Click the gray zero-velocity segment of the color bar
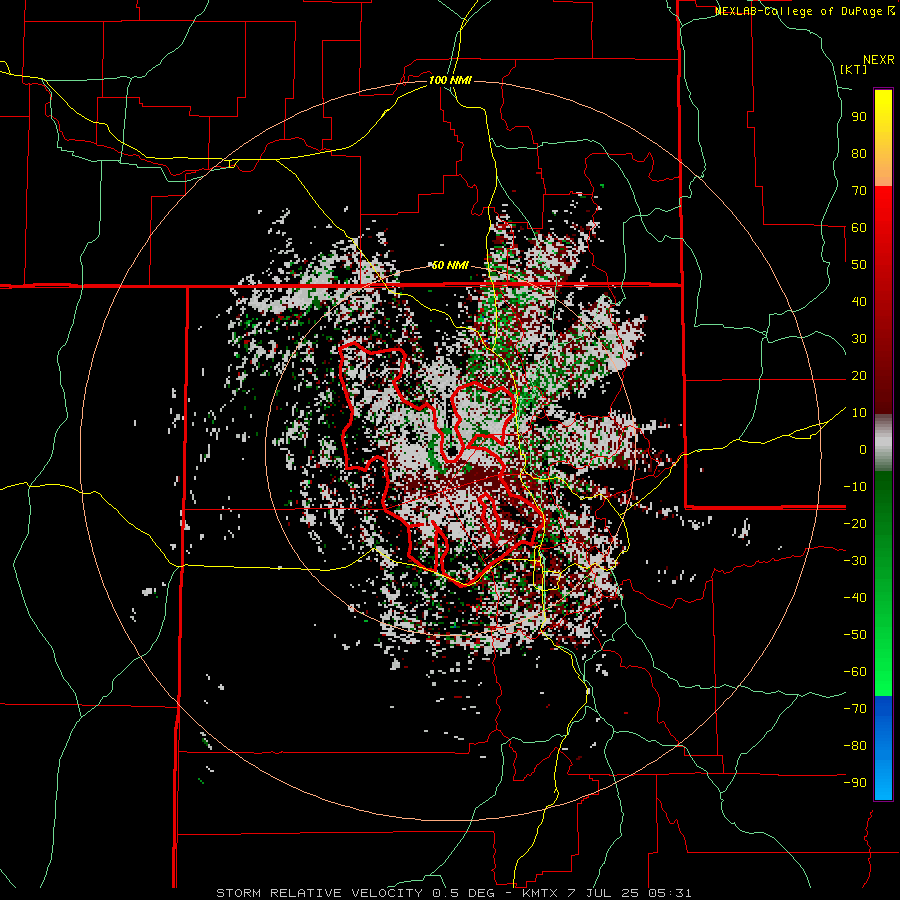 tap(883, 443)
